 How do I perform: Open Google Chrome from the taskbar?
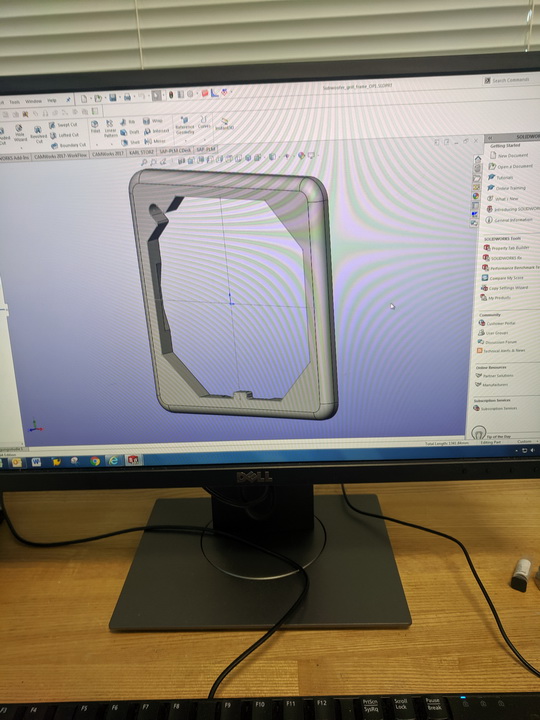[x=95, y=461]
